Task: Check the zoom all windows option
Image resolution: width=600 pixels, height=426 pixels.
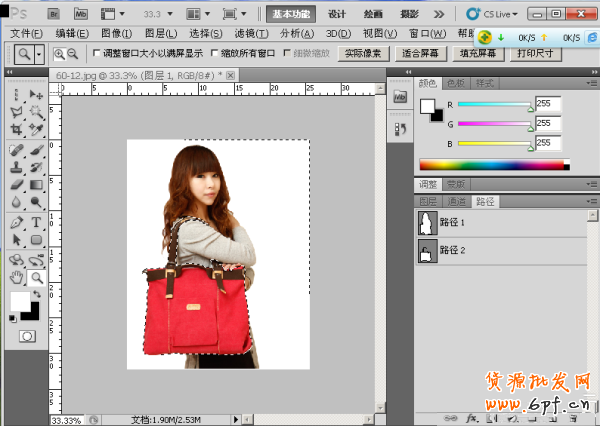Action: coord(213,54)
